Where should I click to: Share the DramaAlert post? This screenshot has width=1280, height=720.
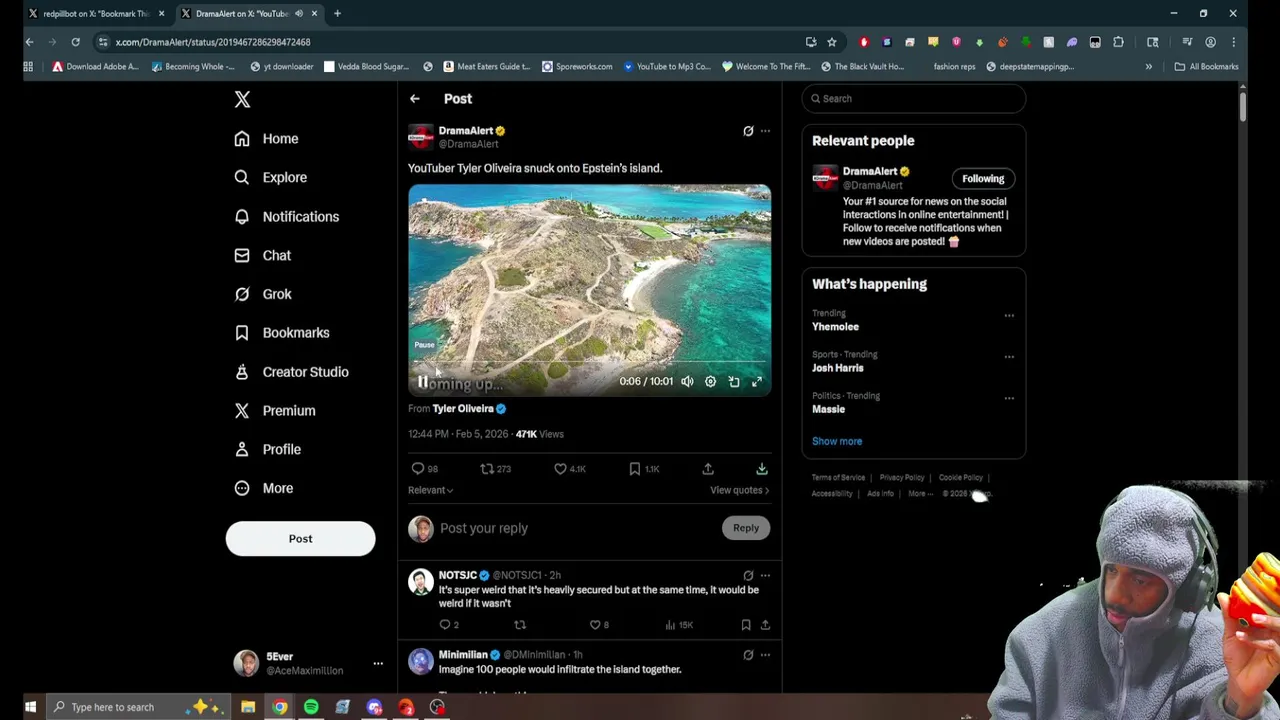[x=708, y=468]
